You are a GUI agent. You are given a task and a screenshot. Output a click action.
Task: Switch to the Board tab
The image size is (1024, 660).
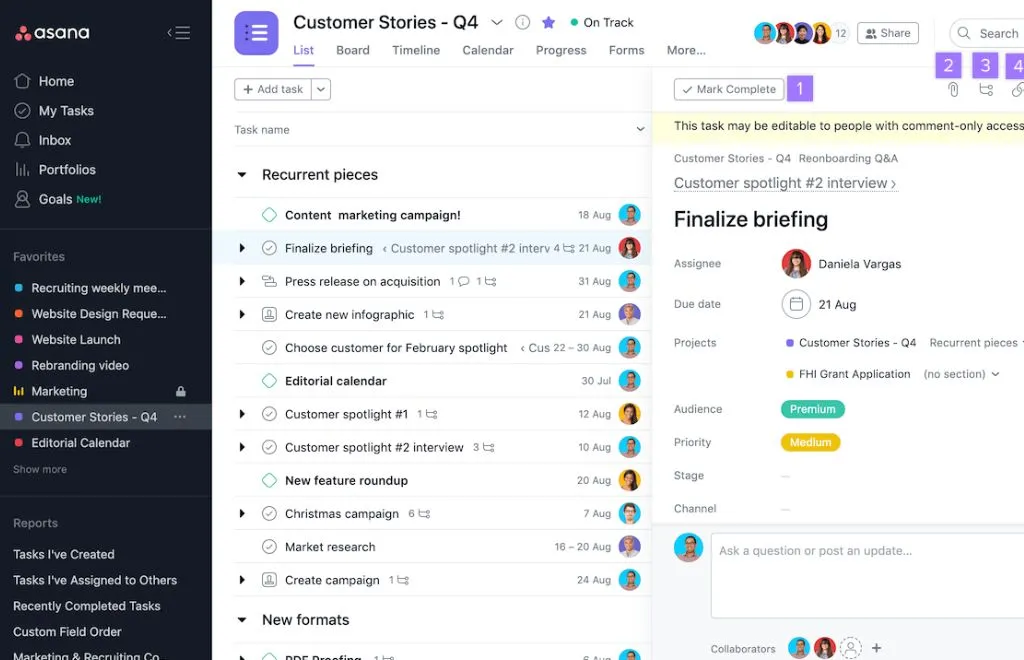pos(353,50)
